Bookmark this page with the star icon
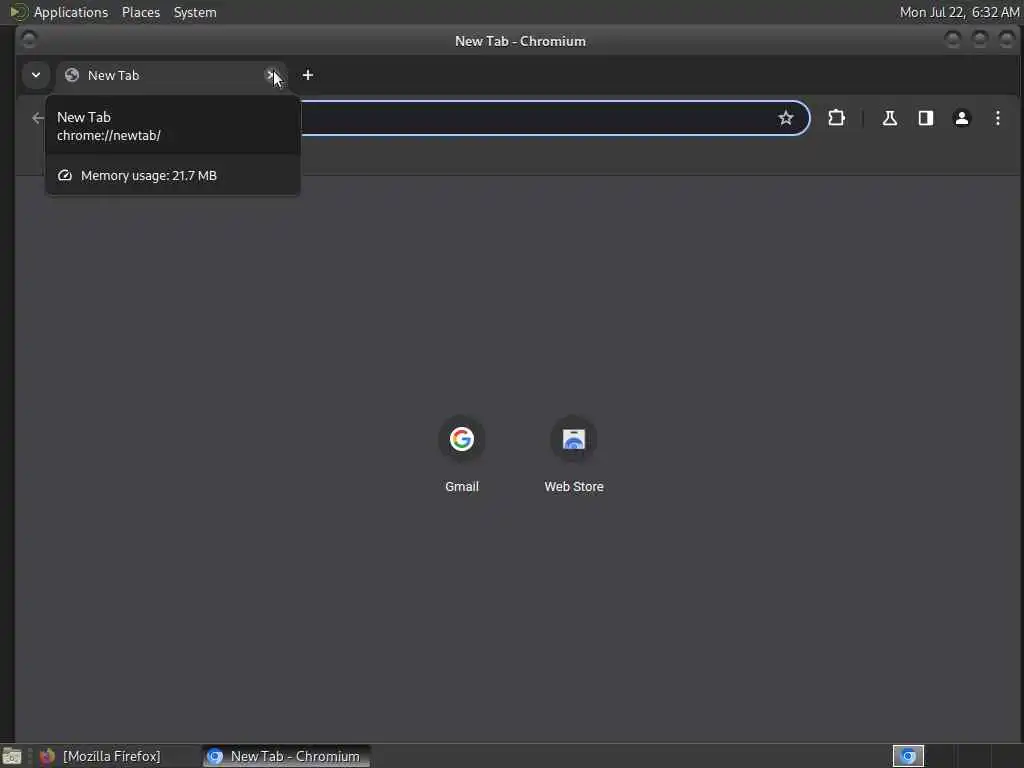 [x=786, y=118]
